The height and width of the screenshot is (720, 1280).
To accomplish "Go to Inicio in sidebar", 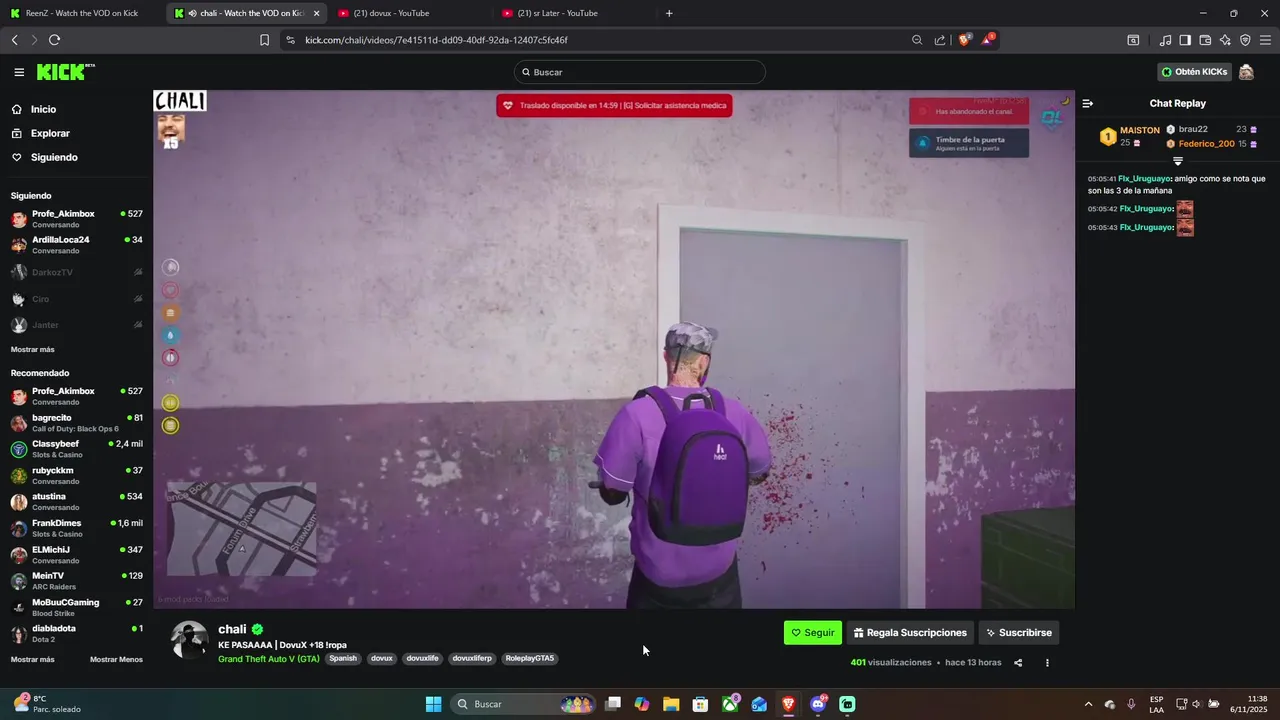I will [43, 109].
